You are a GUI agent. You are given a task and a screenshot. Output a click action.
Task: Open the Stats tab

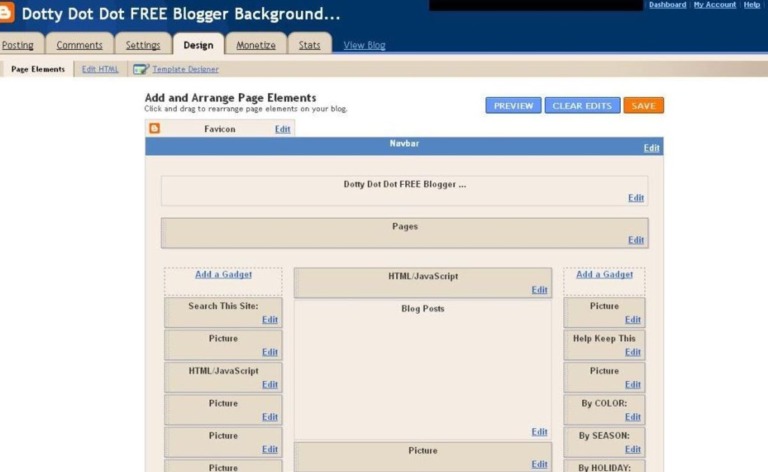click(x=310, y=45)
